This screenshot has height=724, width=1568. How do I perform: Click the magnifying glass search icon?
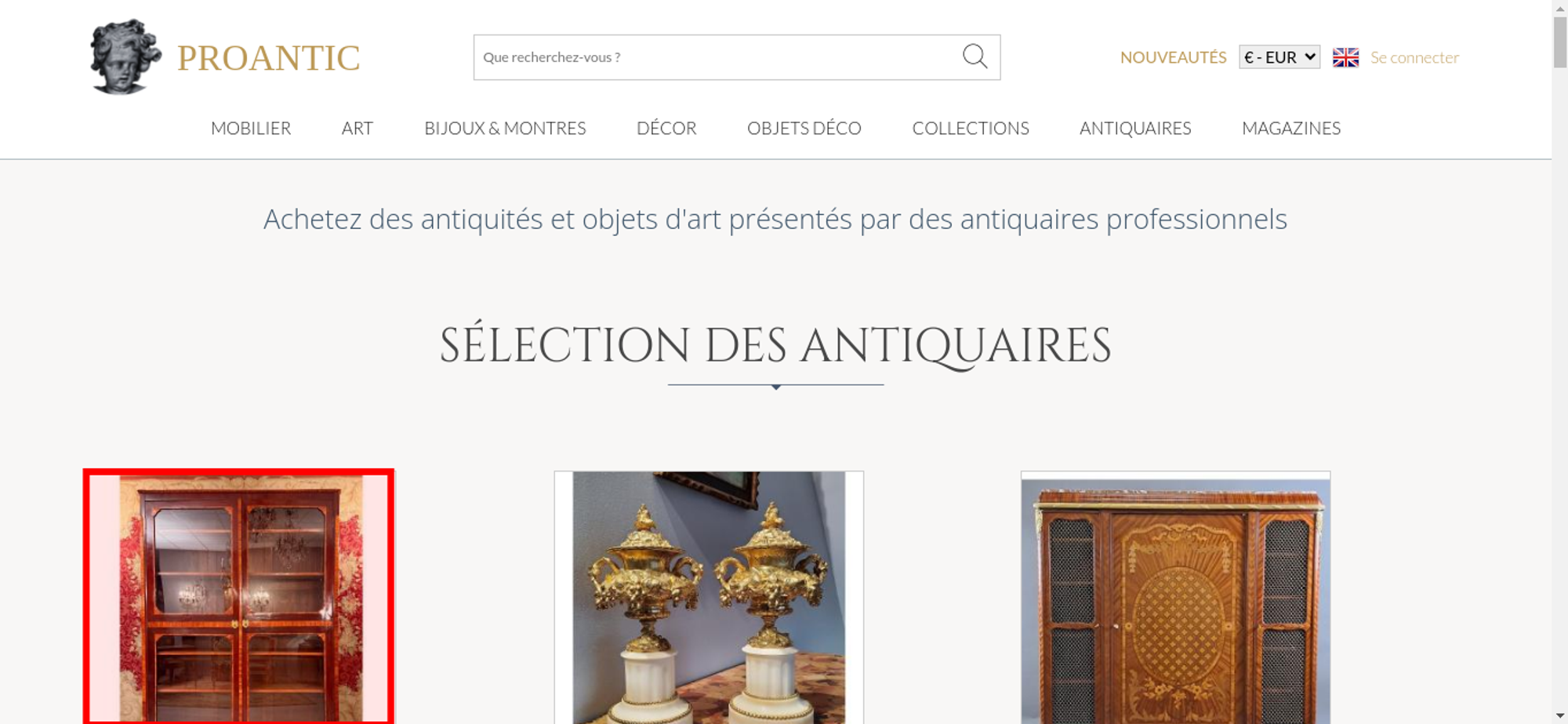coord(975,56)
